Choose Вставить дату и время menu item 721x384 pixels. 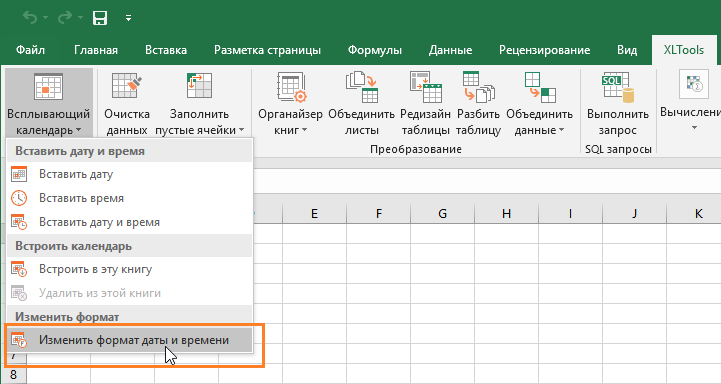pos(129,222)
